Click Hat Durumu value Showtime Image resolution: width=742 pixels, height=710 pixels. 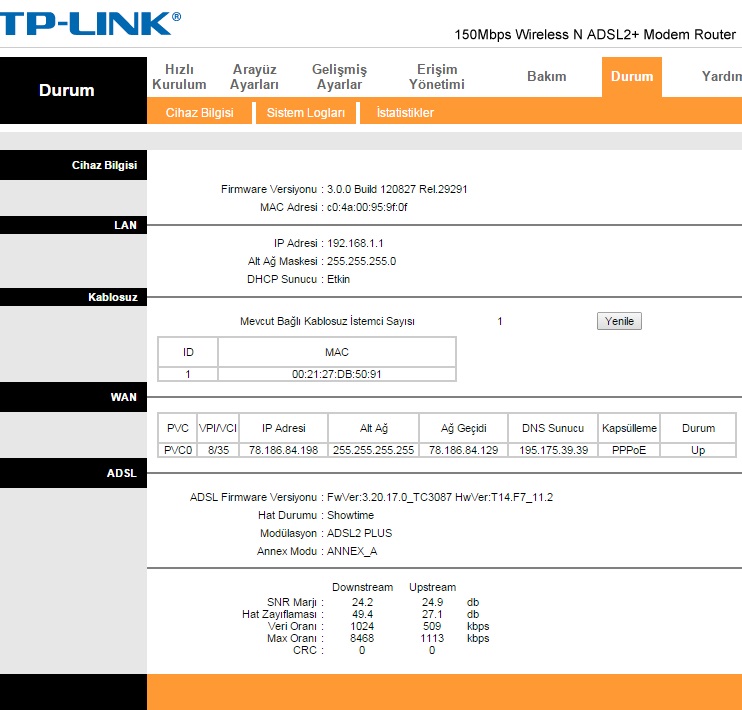coord(350,515)
